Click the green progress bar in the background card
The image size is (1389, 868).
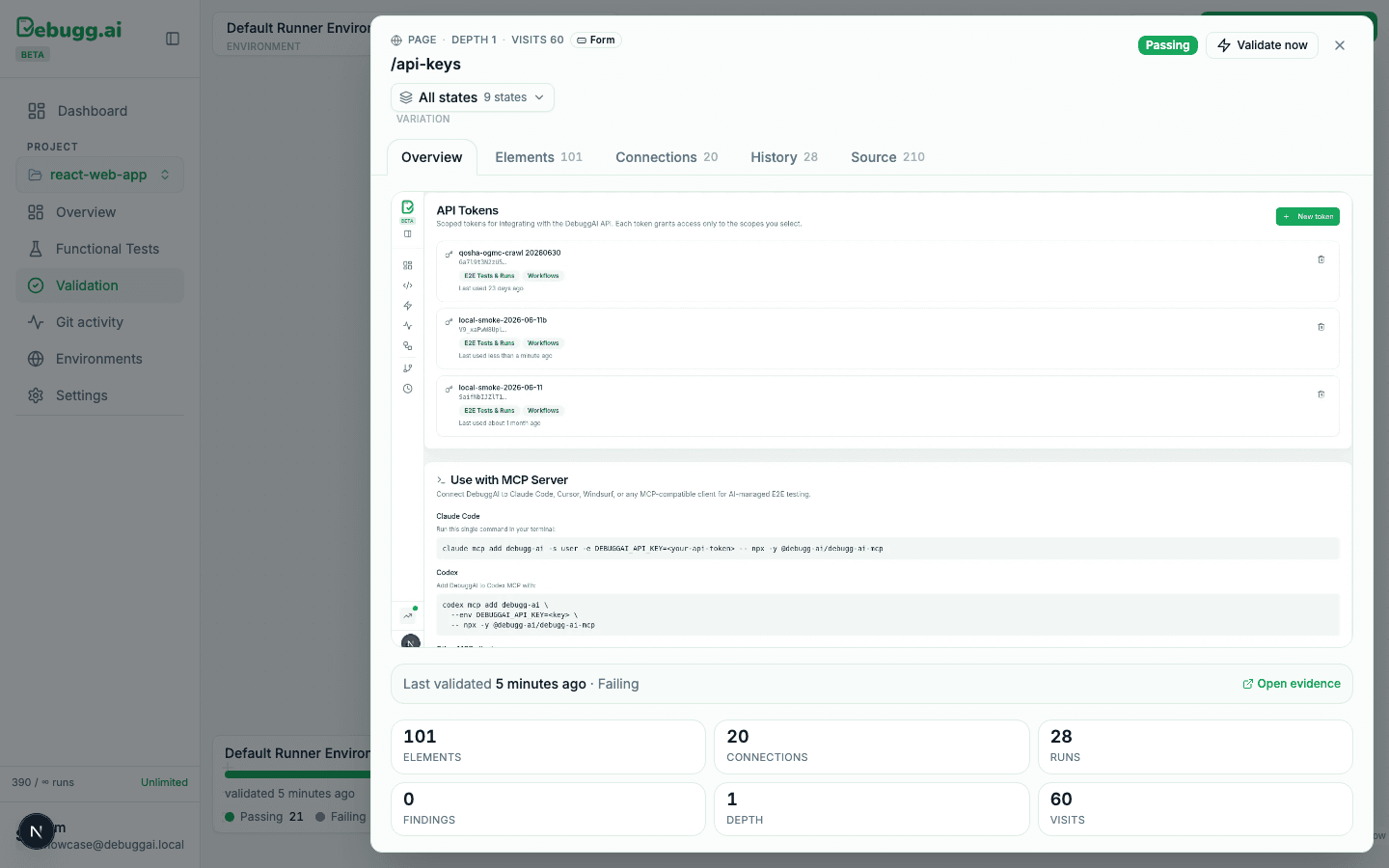tap(297, 773)
